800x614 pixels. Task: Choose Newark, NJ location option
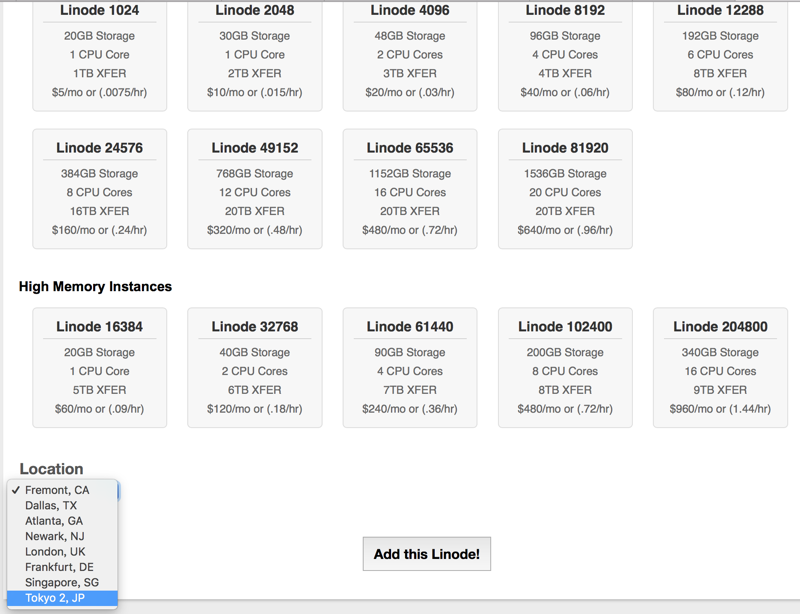[62, 536]
